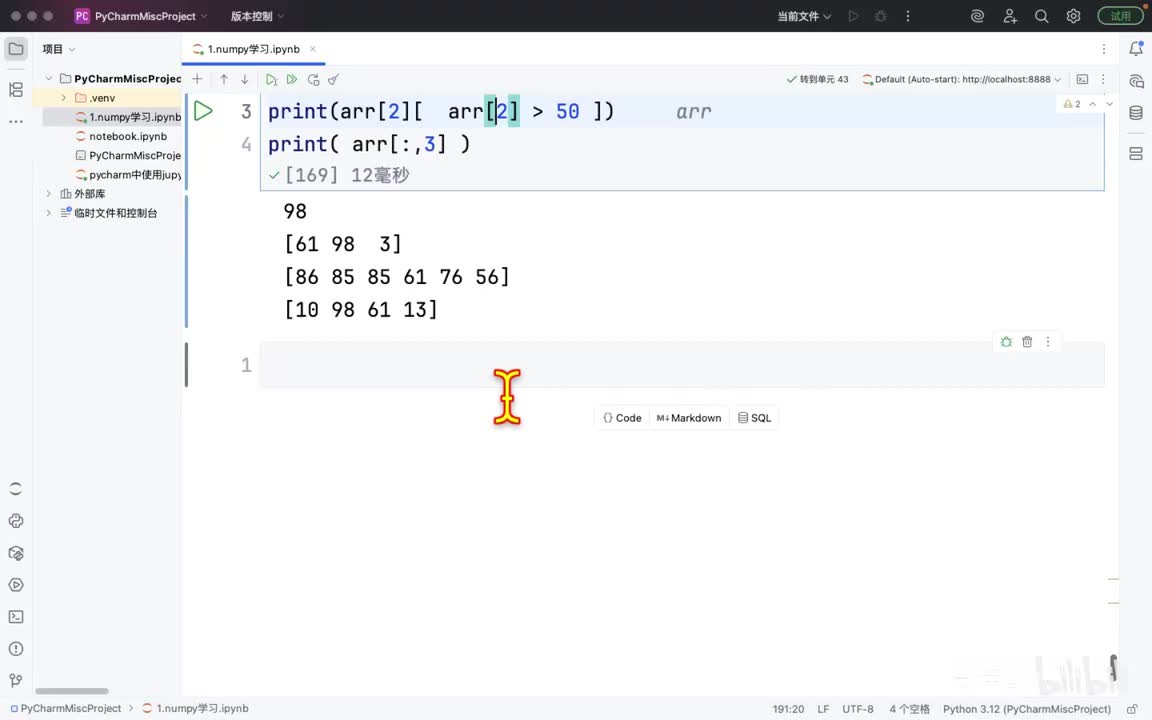Screen dimensions: 1152x720
Task: Open Jupyter server Default localhost:8888 dropdown
Action: (962, 79)
